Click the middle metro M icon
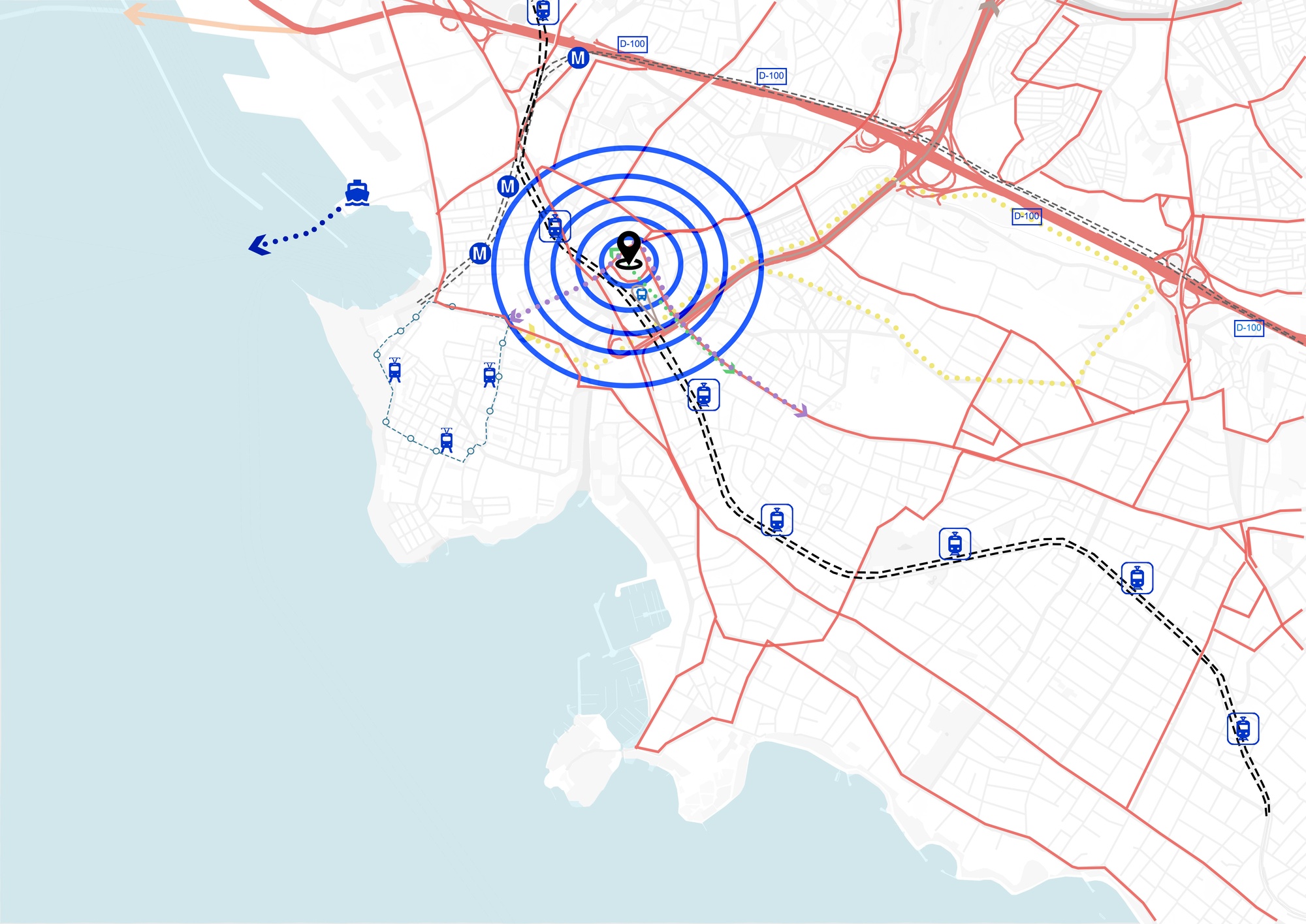The height and width of the screenshot is (924, 1306). coord(508,187)
